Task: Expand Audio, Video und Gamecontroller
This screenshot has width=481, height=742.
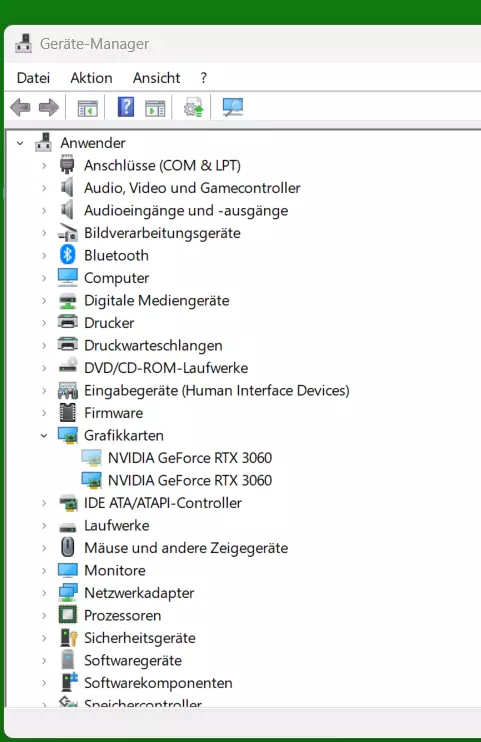Action: [44, 188]
